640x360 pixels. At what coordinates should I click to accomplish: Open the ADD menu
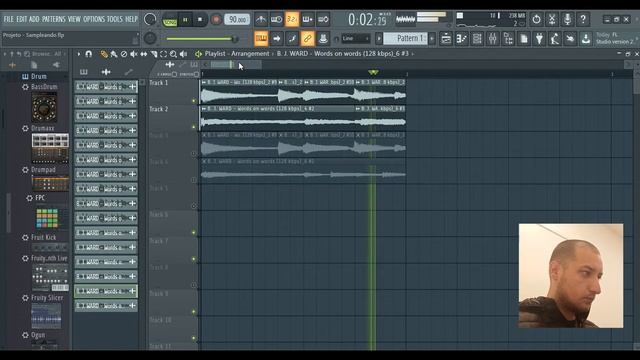click(x=34, y=19)
